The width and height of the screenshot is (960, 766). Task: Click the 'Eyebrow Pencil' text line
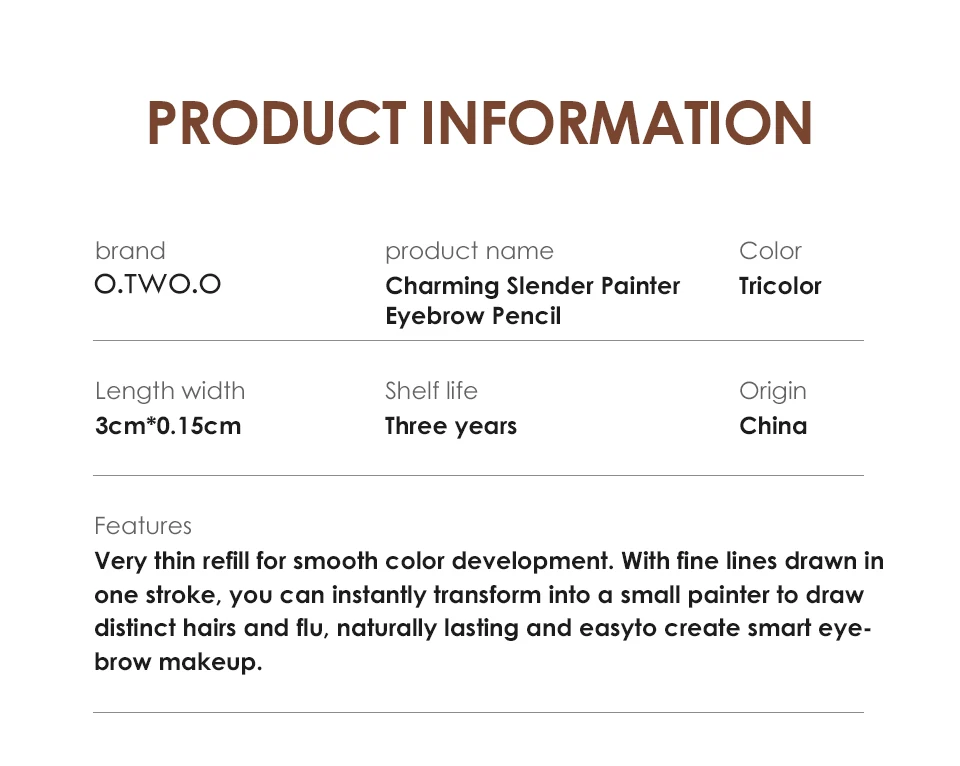click(x=473, y=316)
